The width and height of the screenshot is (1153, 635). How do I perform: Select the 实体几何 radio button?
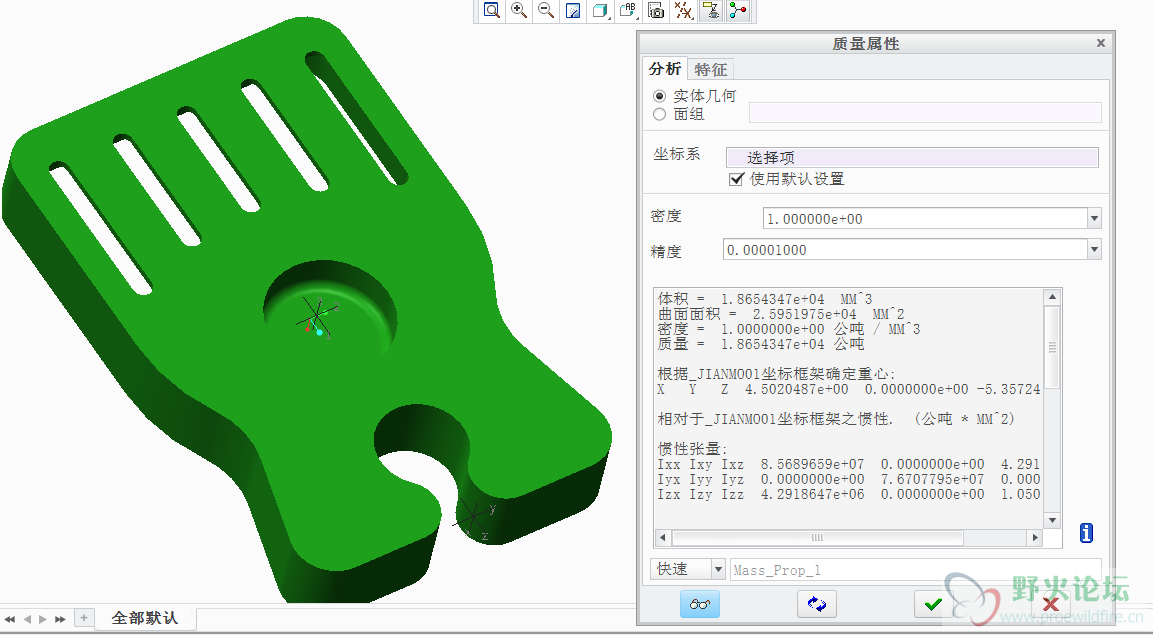(x=660, y=96)
